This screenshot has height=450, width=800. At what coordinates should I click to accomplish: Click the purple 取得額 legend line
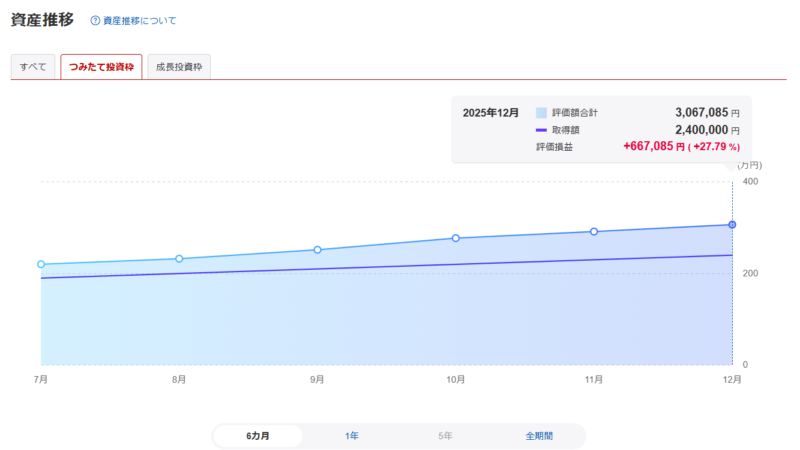(x=541, y=130)
